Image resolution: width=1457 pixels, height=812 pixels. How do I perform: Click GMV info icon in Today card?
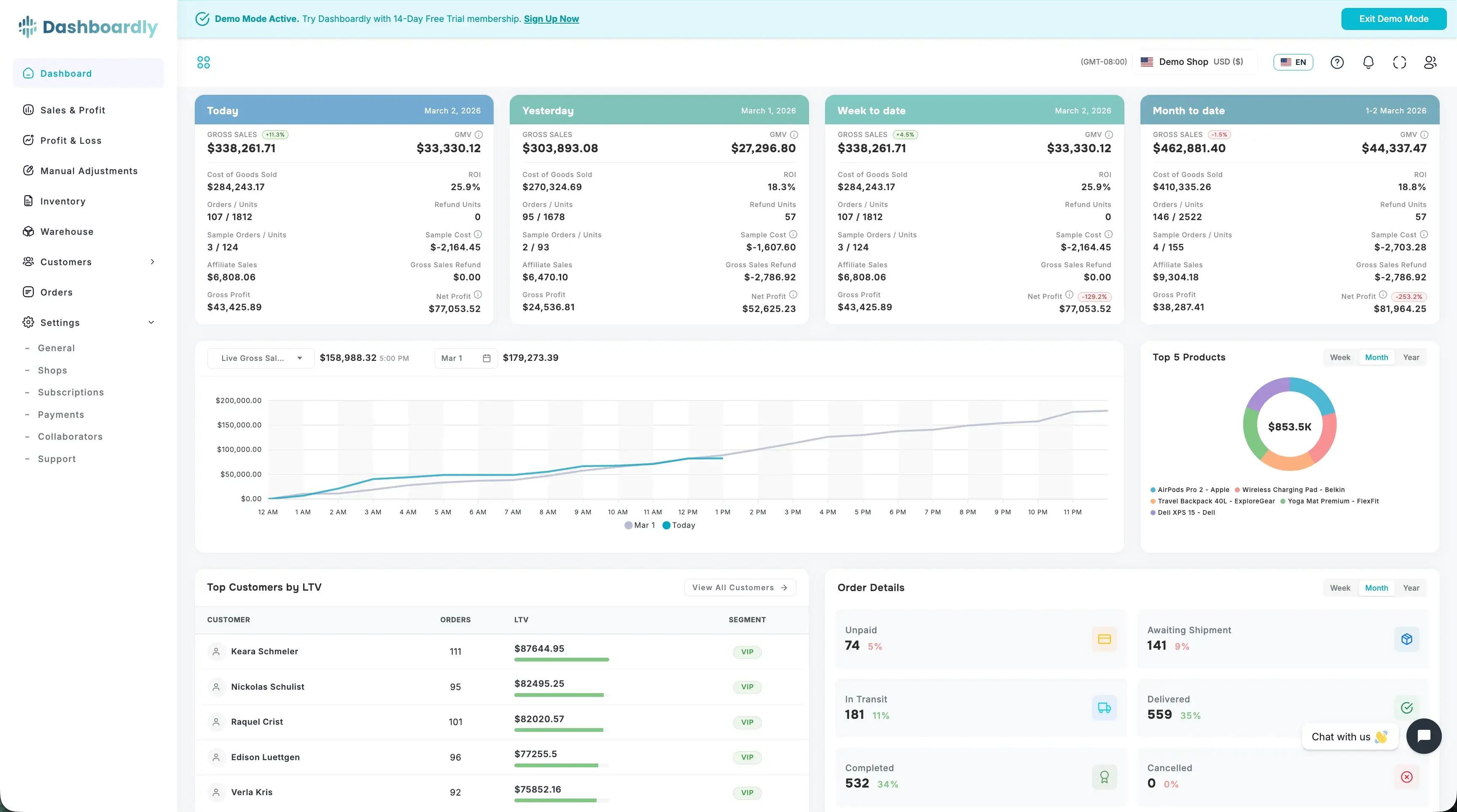[x=478, y=134]
